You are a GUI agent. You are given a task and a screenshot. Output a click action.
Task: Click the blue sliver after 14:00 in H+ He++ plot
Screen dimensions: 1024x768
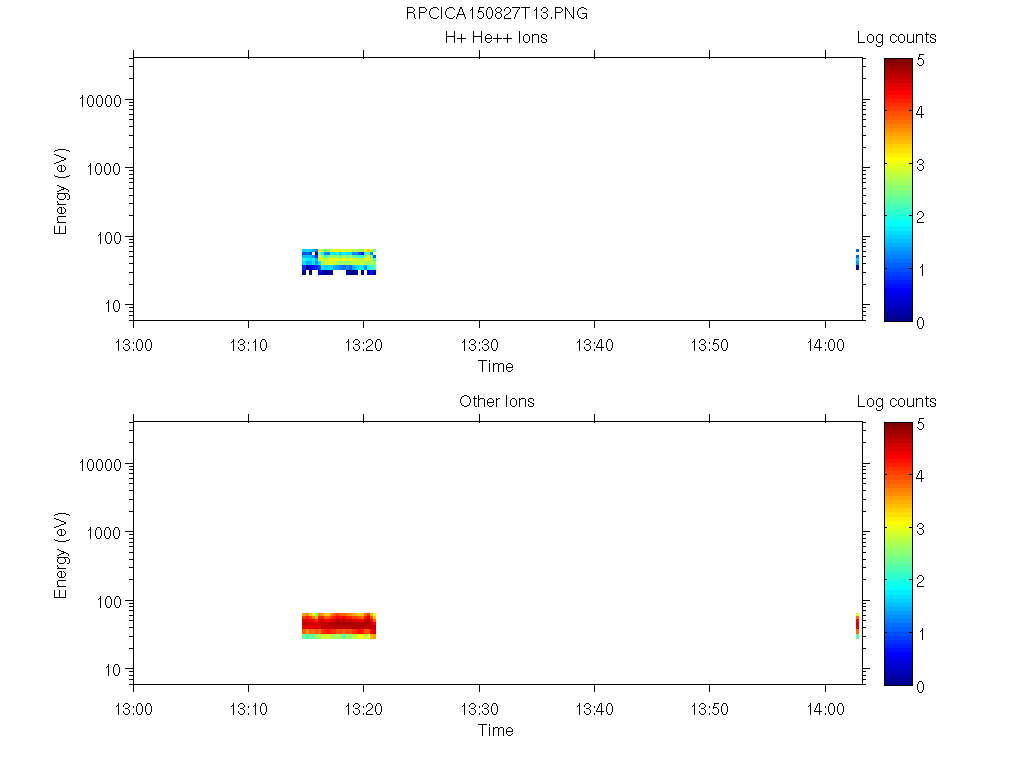857,259
